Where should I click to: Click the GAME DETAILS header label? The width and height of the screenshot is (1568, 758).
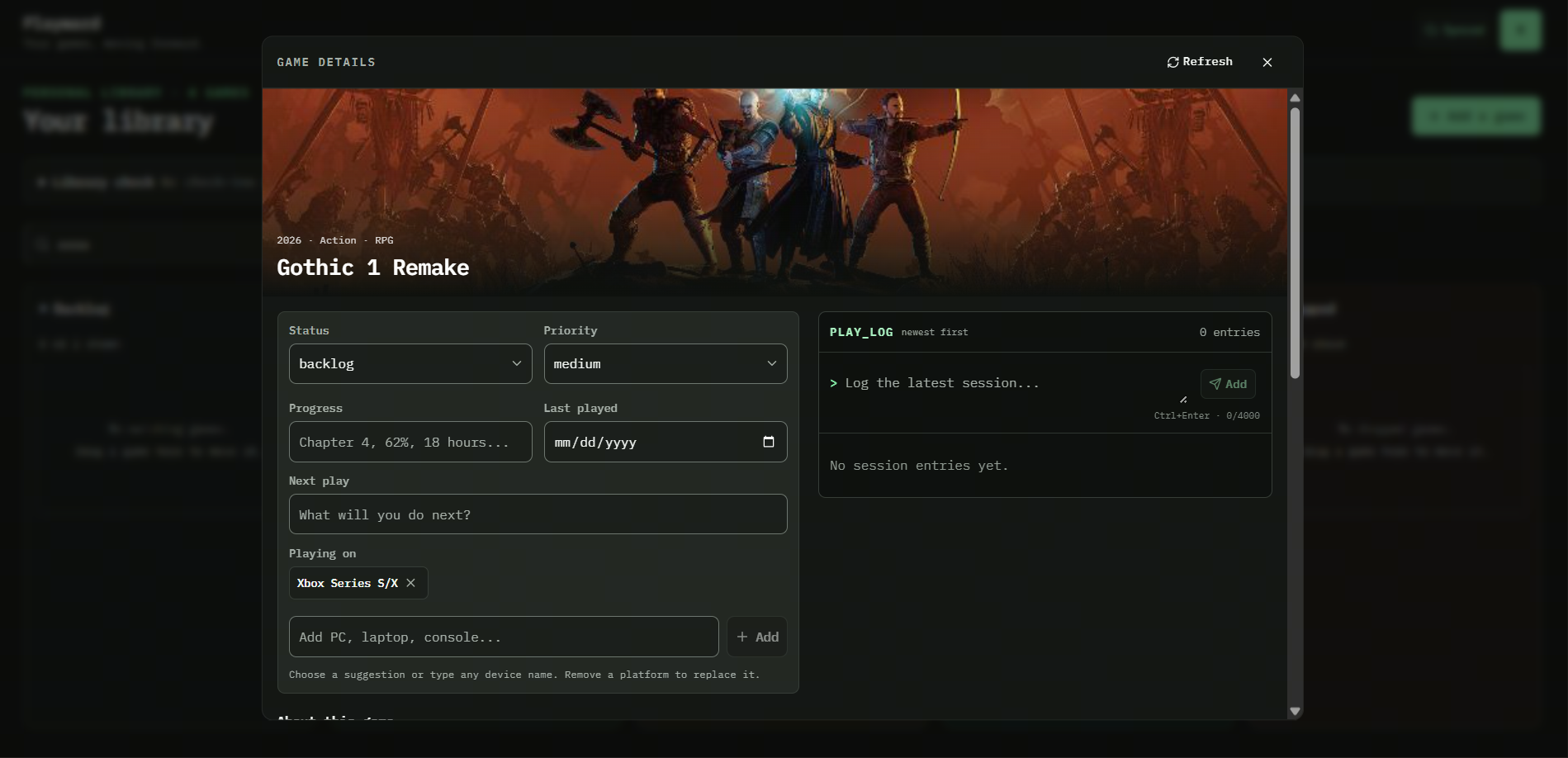[326, 62]
